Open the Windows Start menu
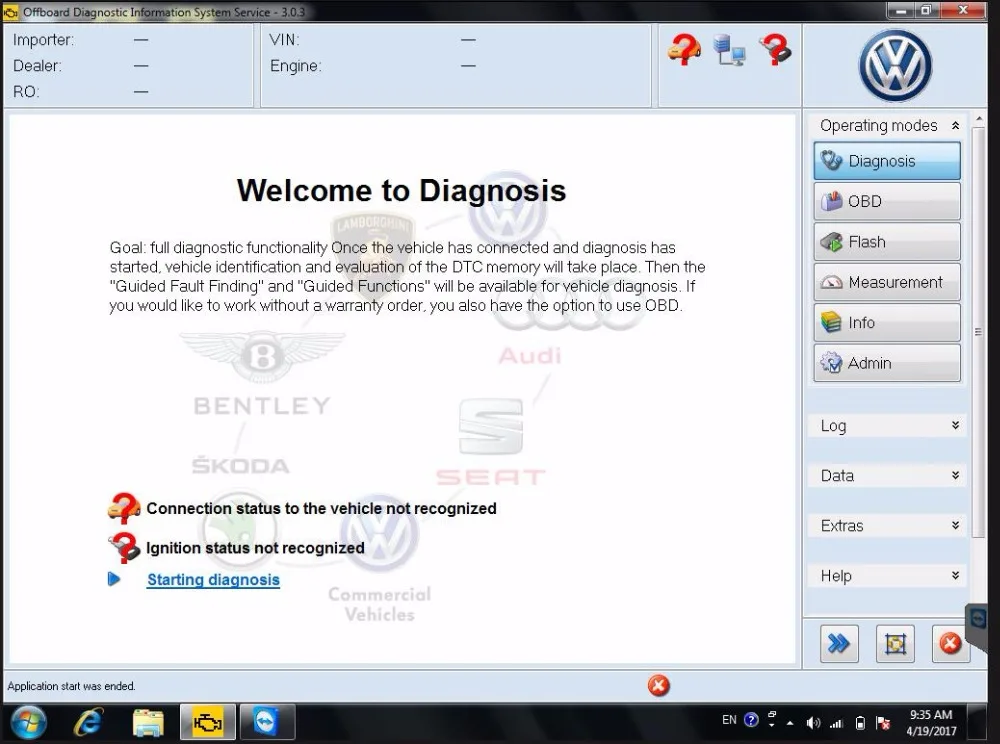 click(x=28, y=723)
